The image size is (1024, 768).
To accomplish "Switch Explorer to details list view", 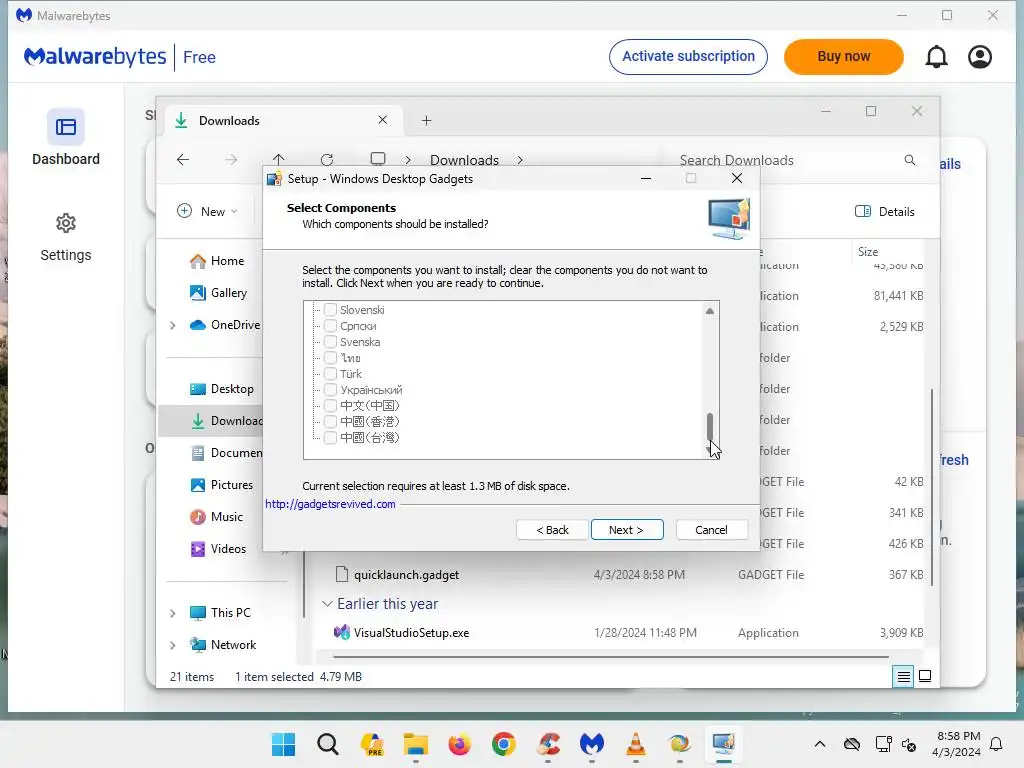I will click(x=903, y=677).
